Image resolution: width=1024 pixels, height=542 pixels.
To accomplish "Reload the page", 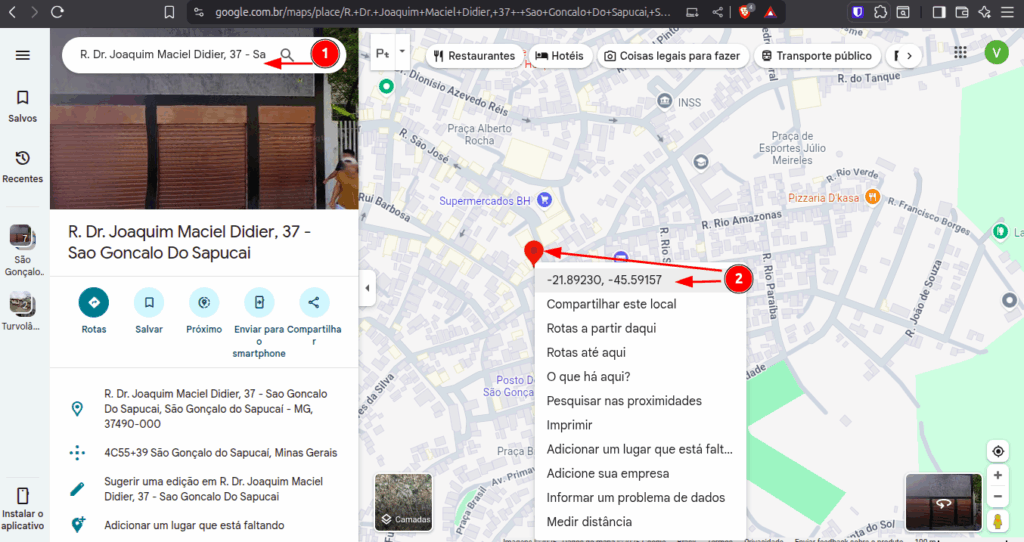I will coord(57,12).
